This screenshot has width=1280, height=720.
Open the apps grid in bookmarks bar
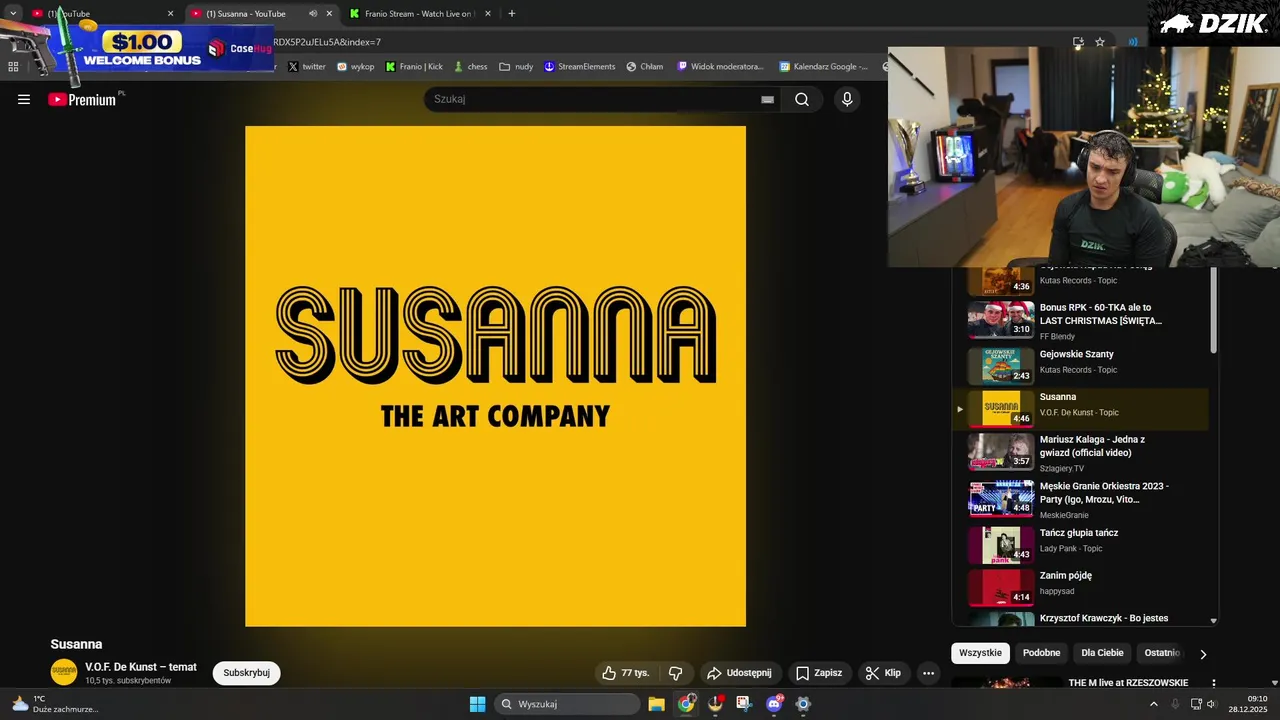coord(13,67)
